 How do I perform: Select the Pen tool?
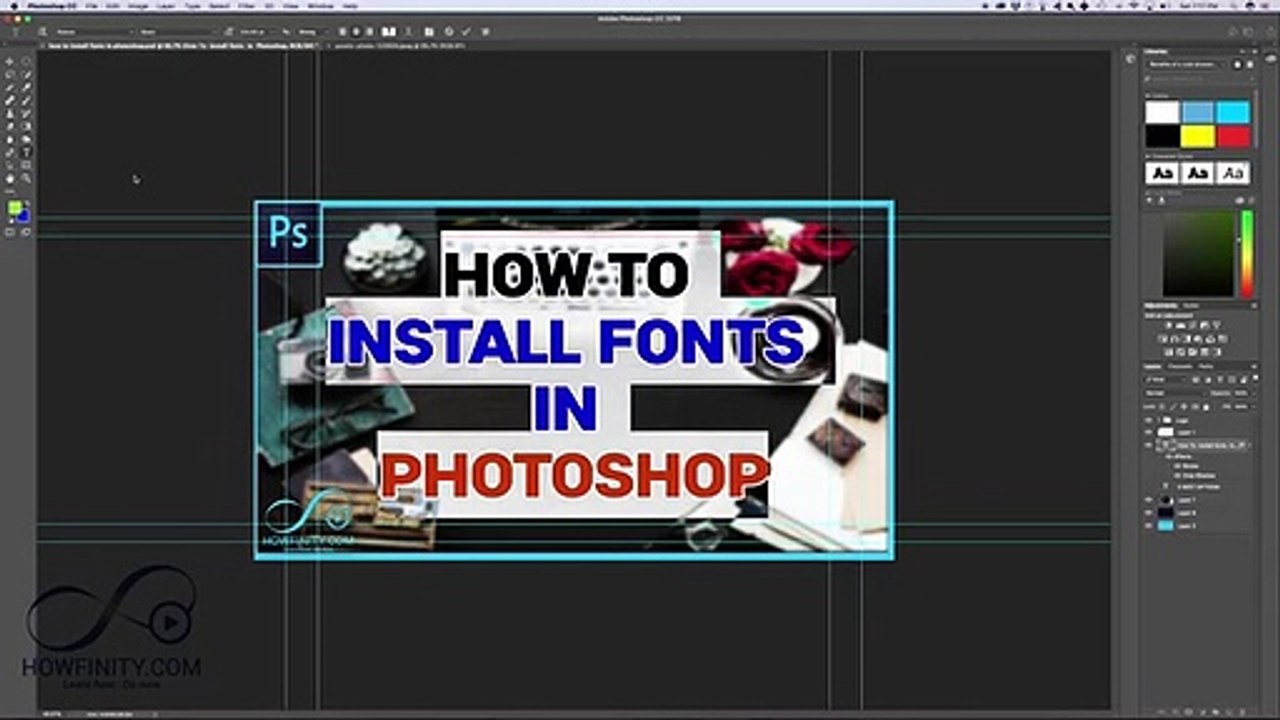(11, 152)
